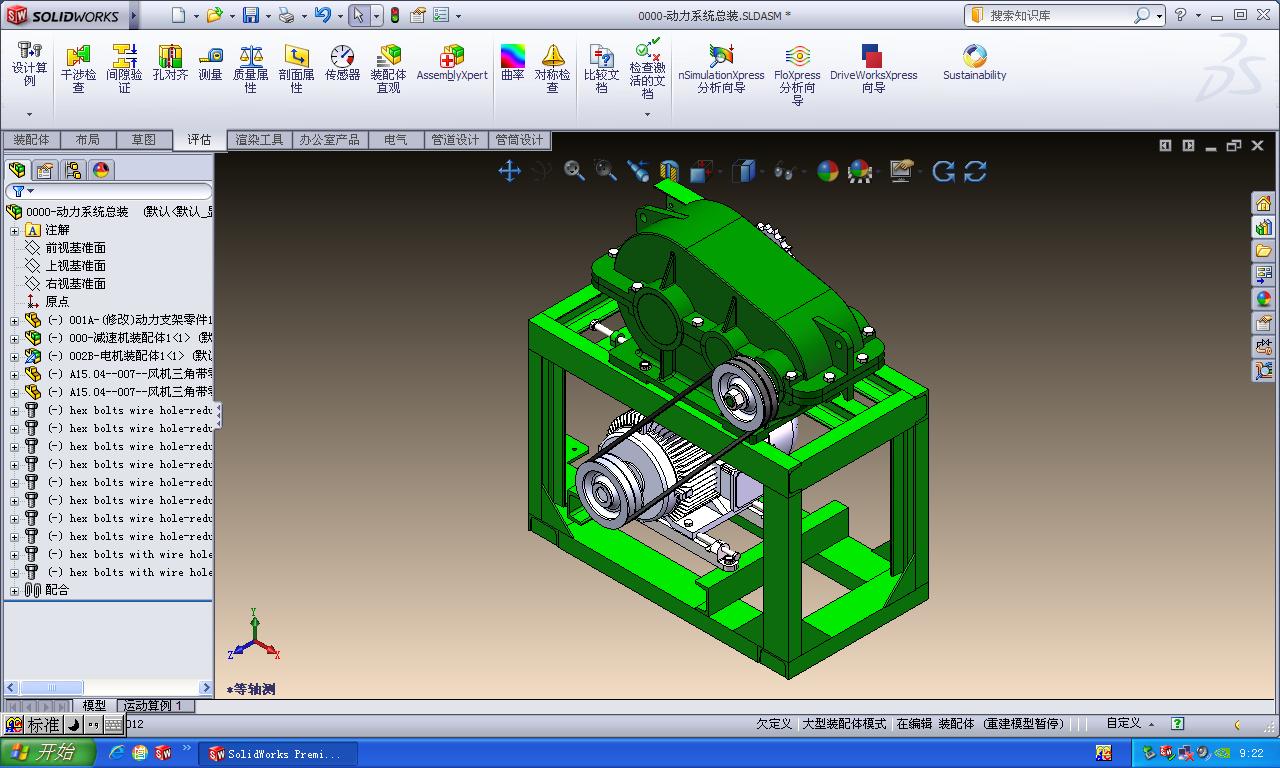Click the IME 标准 button

pyautogui.click(x=43, y=725)
